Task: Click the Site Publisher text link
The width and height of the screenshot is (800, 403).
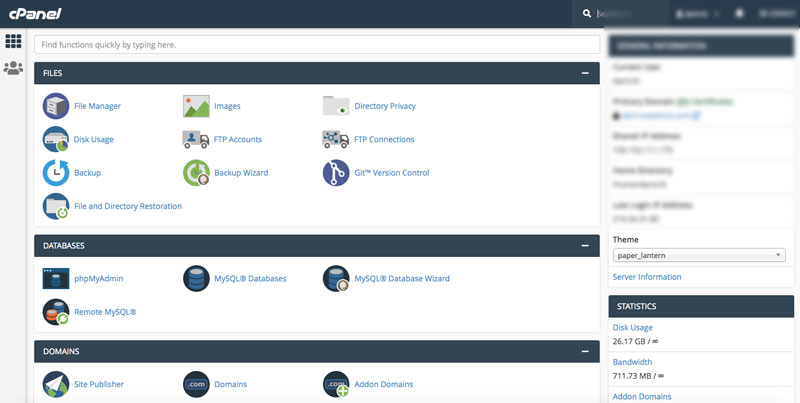Action: pos(99,384)
